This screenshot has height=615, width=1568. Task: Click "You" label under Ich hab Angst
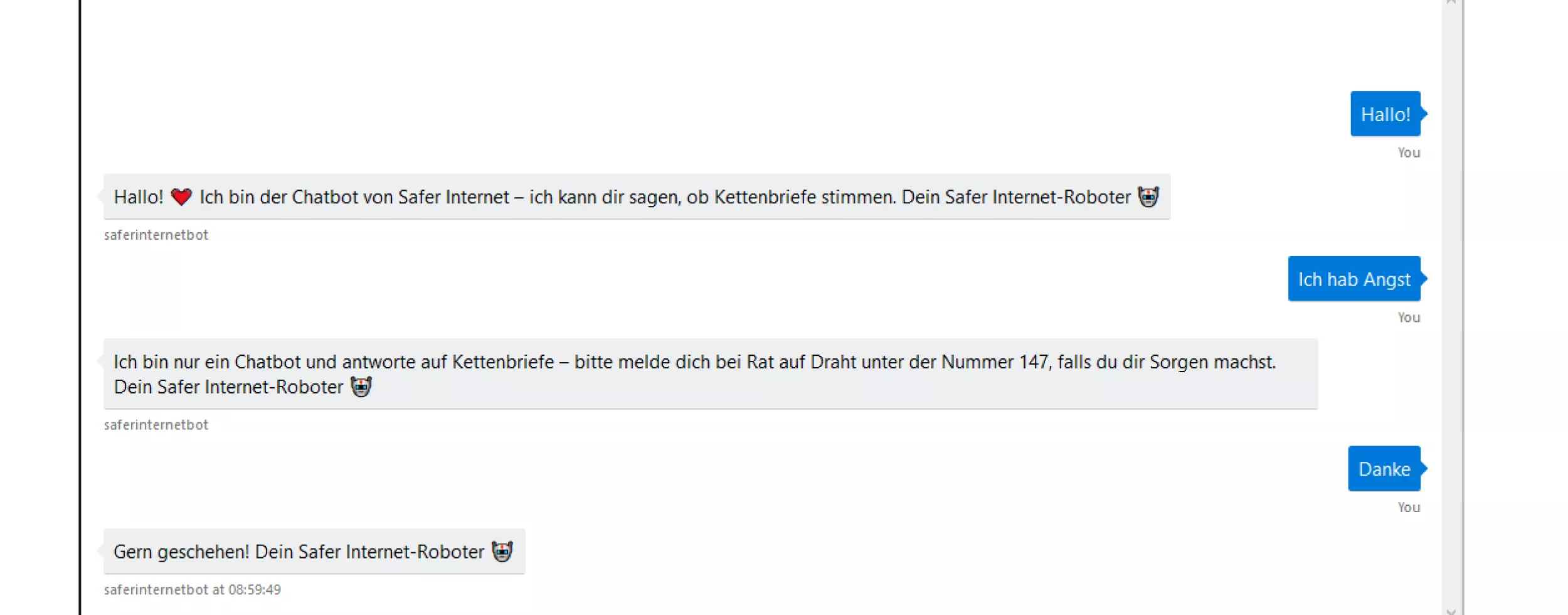coord(1409,318)
